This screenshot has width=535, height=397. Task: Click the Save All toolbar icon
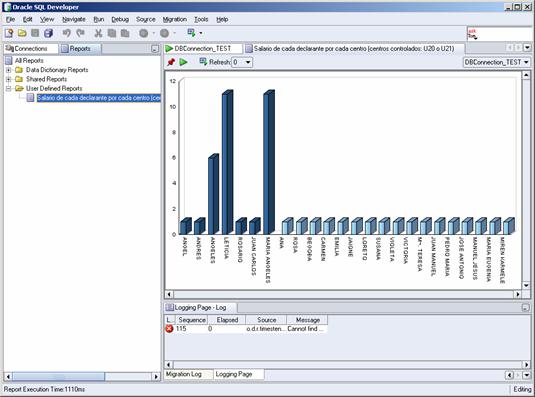[48, 33]
